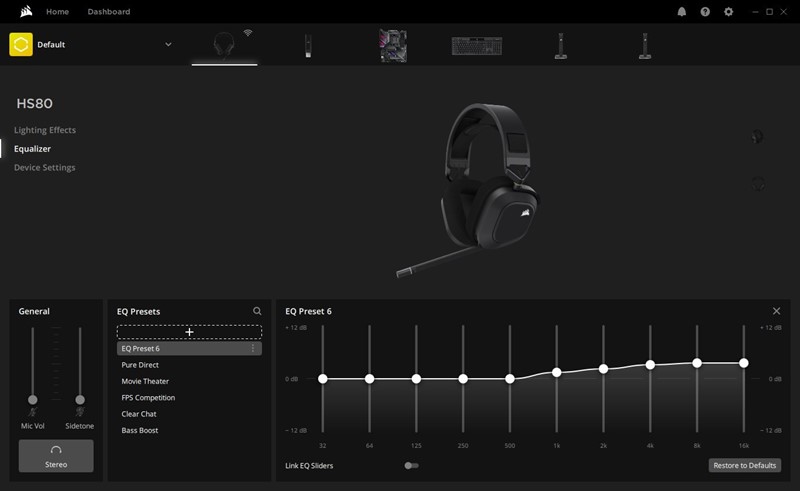Open the help question mark icon

point(705,12)
